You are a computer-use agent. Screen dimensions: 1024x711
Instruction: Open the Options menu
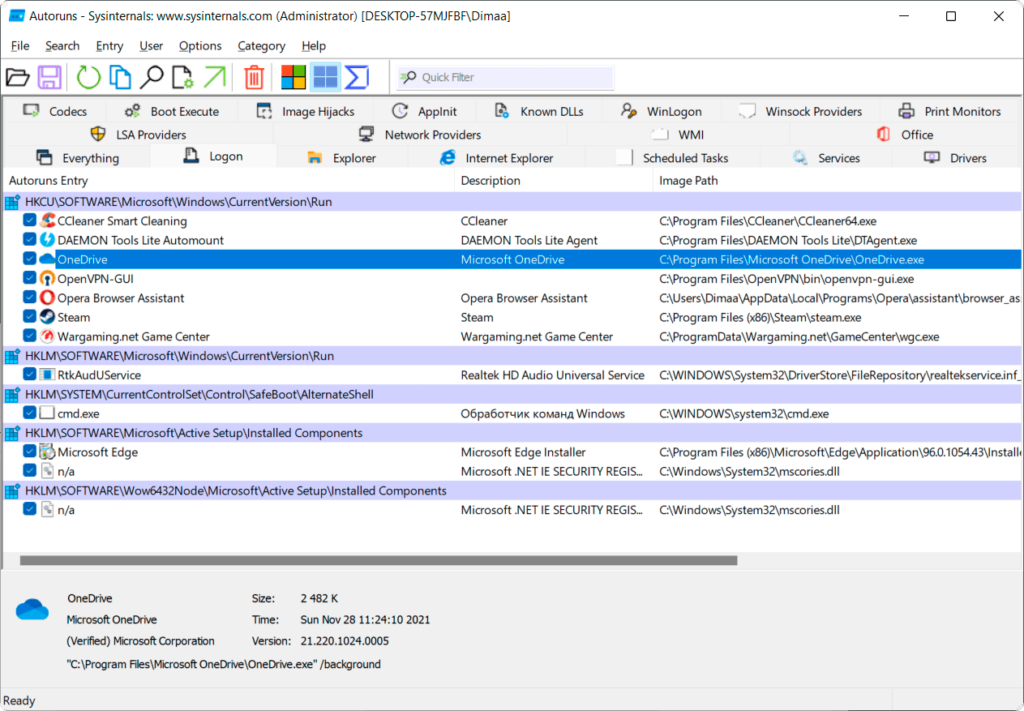[200, 46]
